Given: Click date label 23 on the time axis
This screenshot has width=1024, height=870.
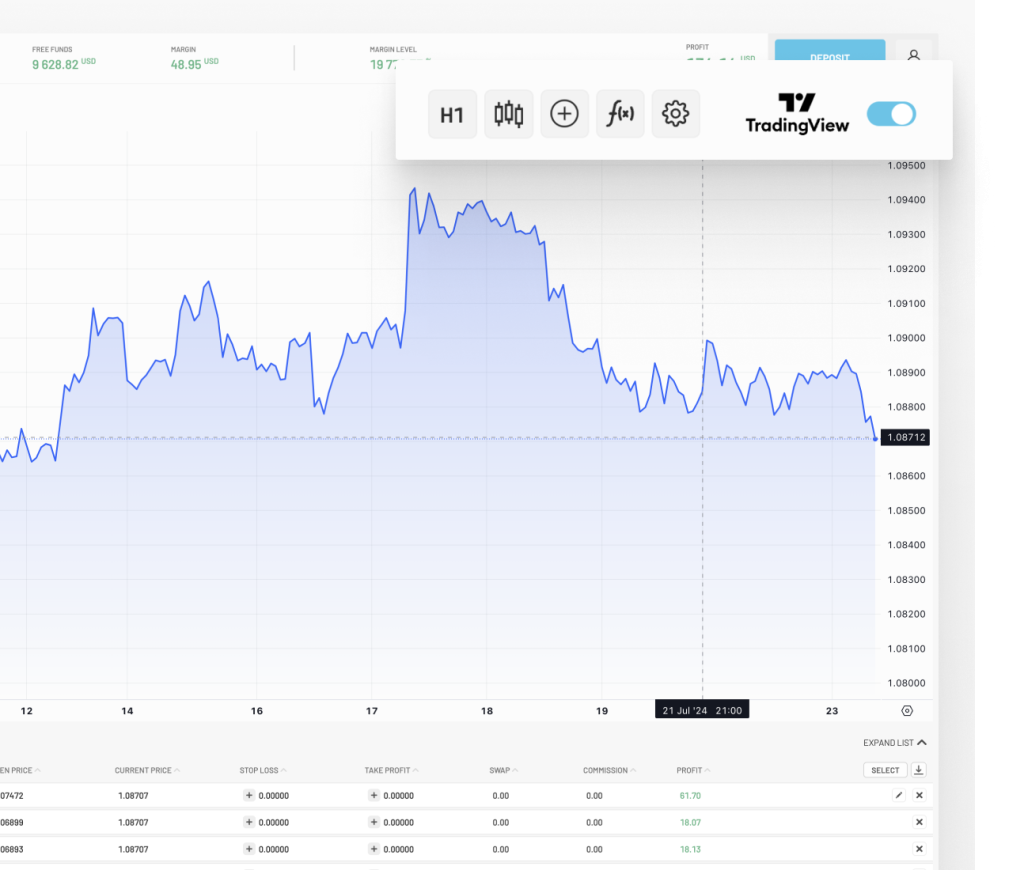Looking at the screenshot, I should click(831, 711).
